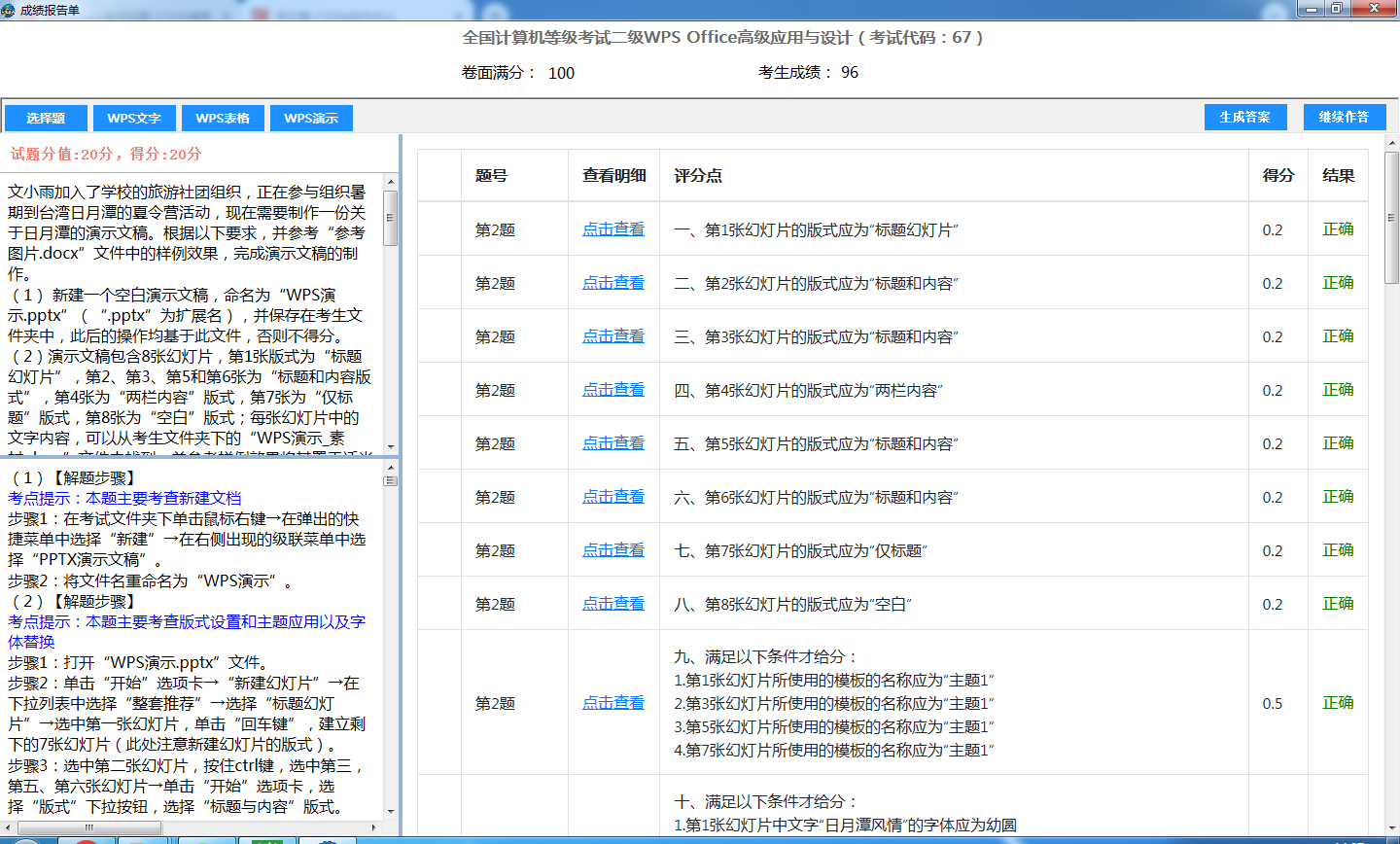Click 正确 result in 第4张幻灯片 两栏内容 row
Image resolution: width=1400 pixels, height=844 pixels.
point(1338,390)
